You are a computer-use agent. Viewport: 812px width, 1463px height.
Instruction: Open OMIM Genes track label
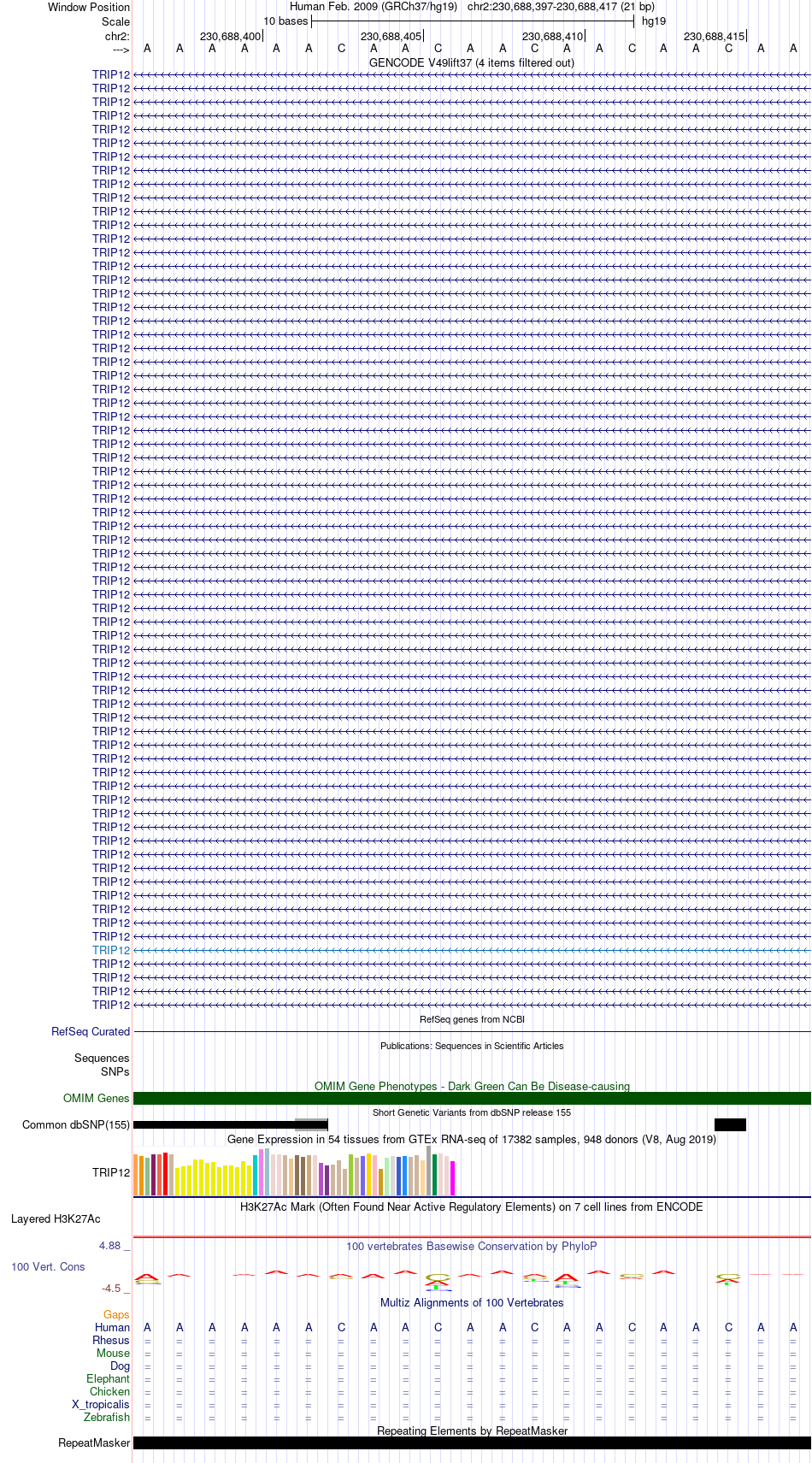click(x=97, y=1098)
